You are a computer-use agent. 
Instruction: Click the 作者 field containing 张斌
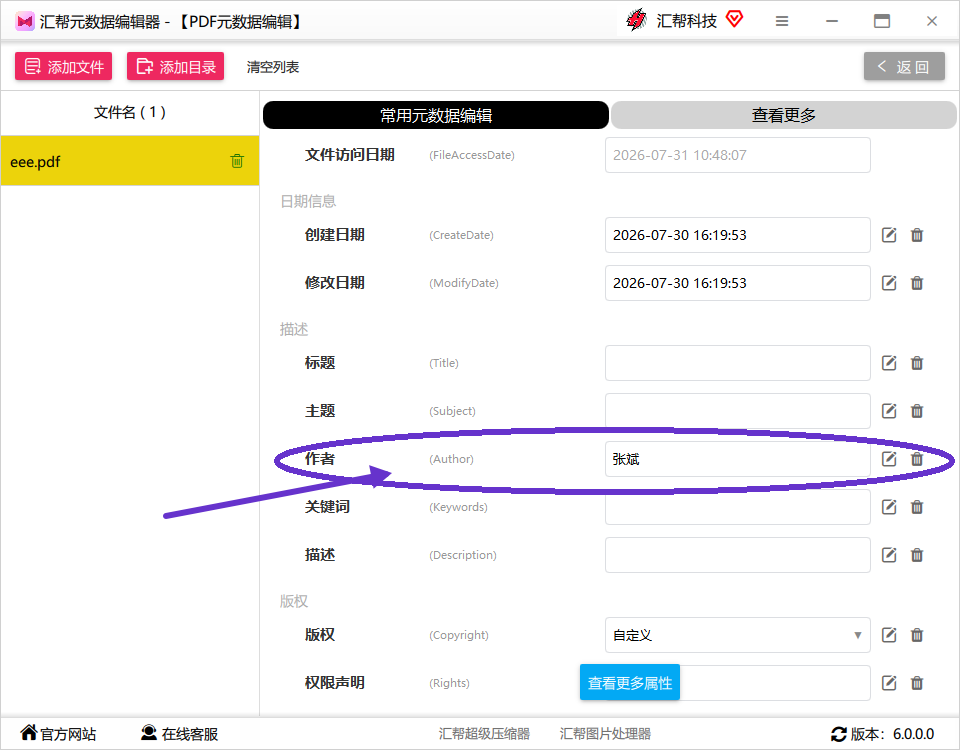coord(737,459)
